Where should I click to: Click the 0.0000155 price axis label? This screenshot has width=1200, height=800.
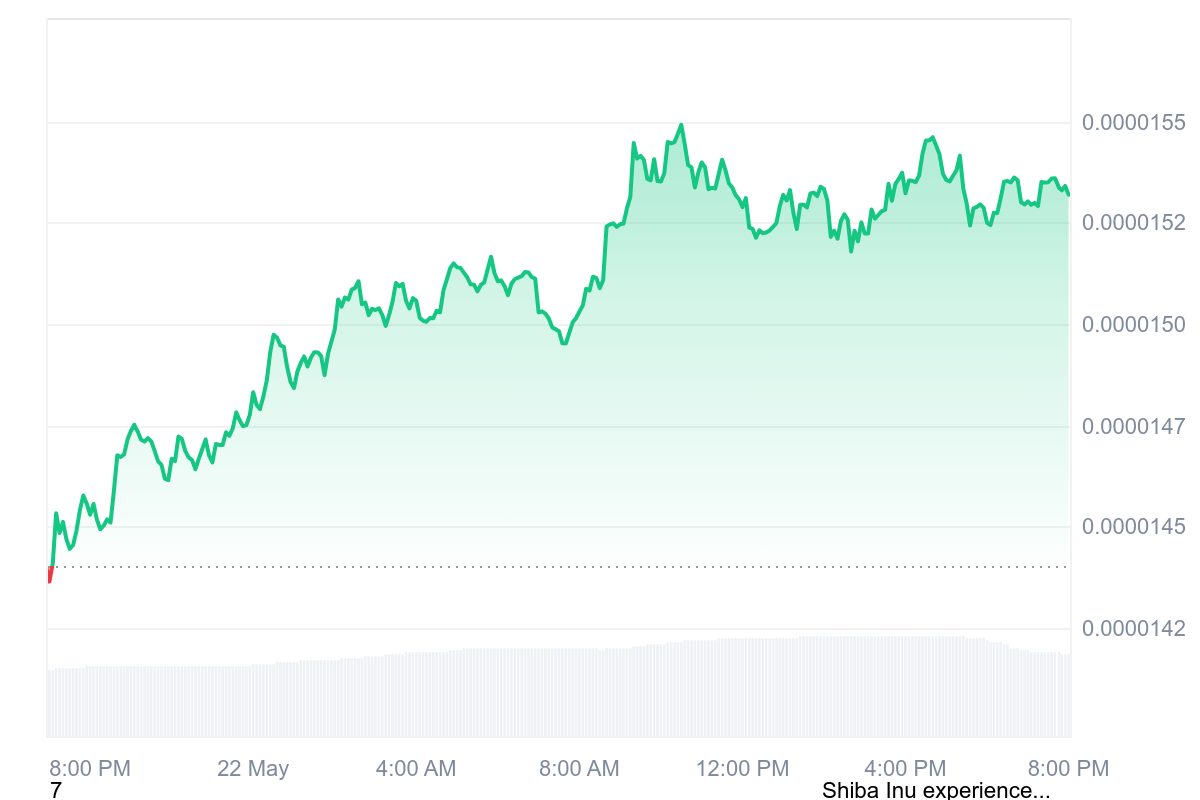[x=1133, y=123]
